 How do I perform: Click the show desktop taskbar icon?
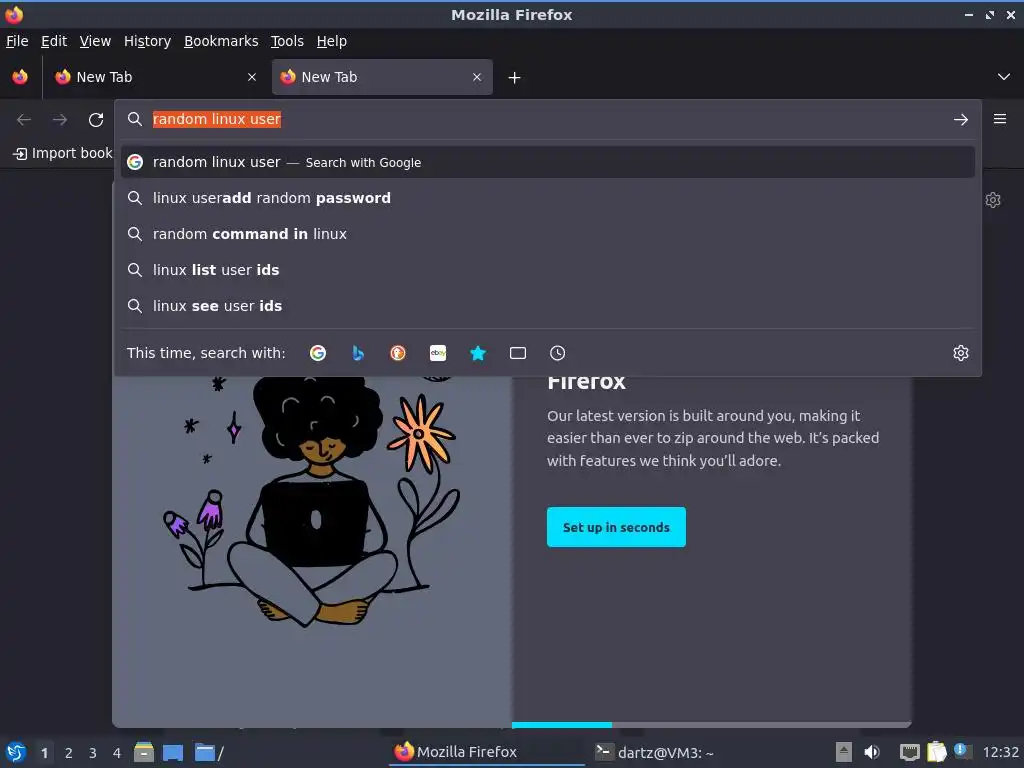click(173, 752)
